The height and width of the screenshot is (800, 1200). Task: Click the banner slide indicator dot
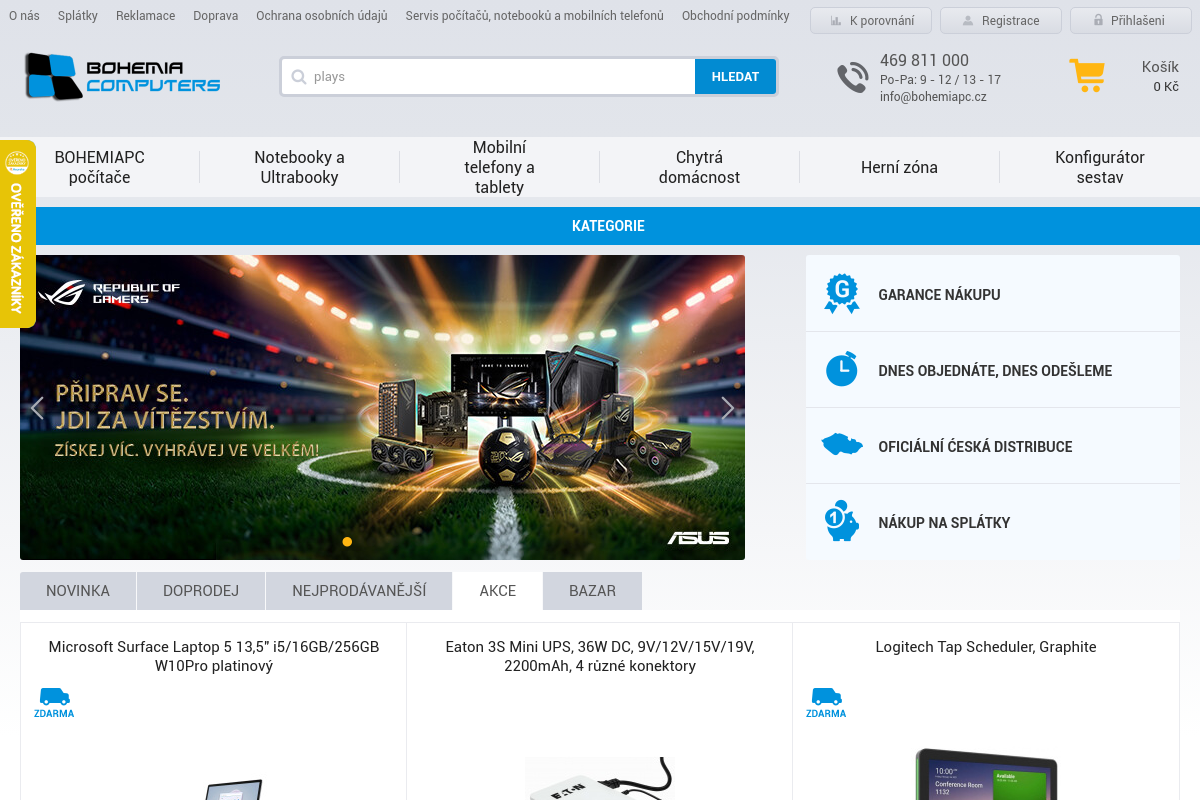point(347,541)
